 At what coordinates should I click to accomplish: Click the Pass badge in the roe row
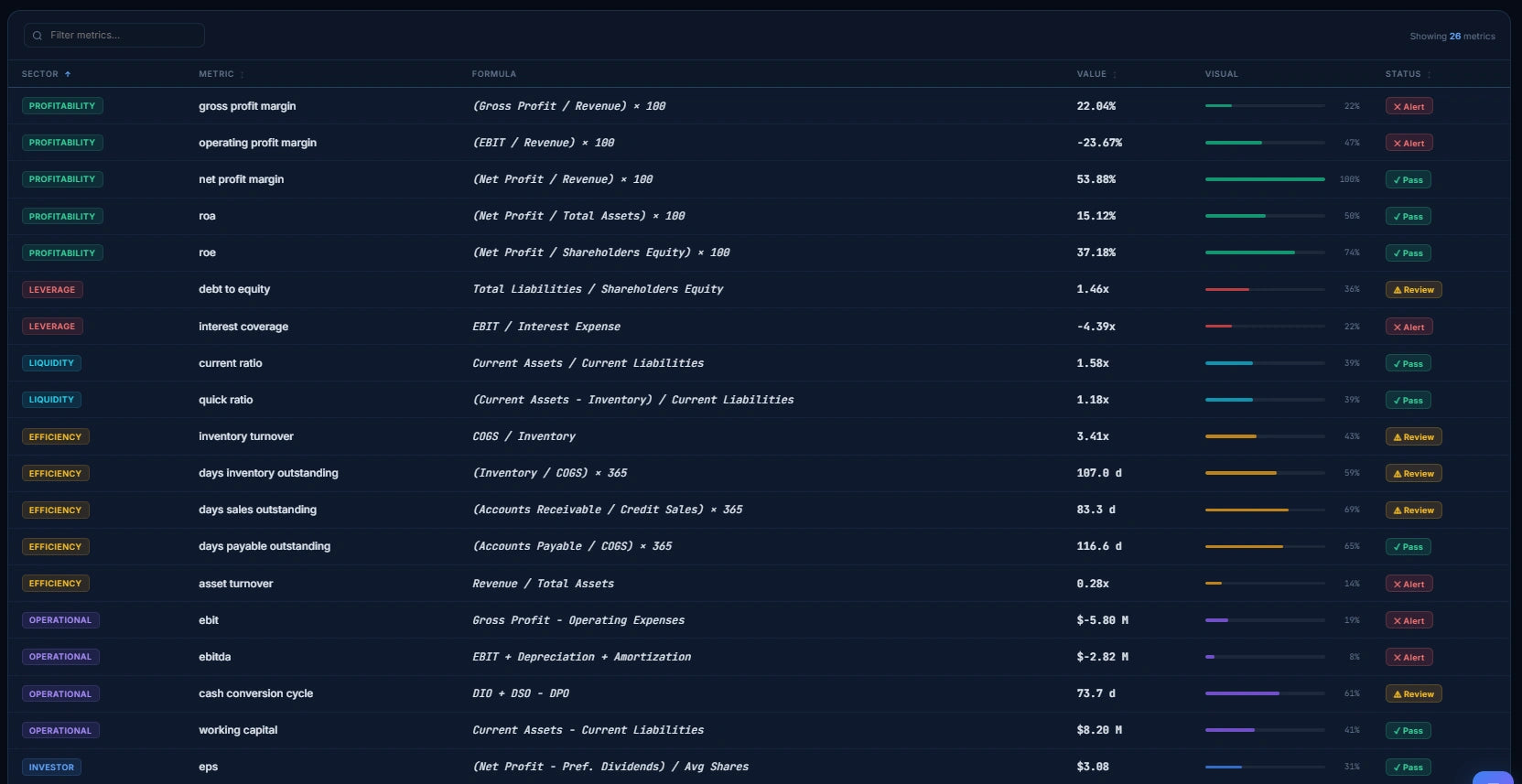pyautogui.click(x=1408, y=252)
